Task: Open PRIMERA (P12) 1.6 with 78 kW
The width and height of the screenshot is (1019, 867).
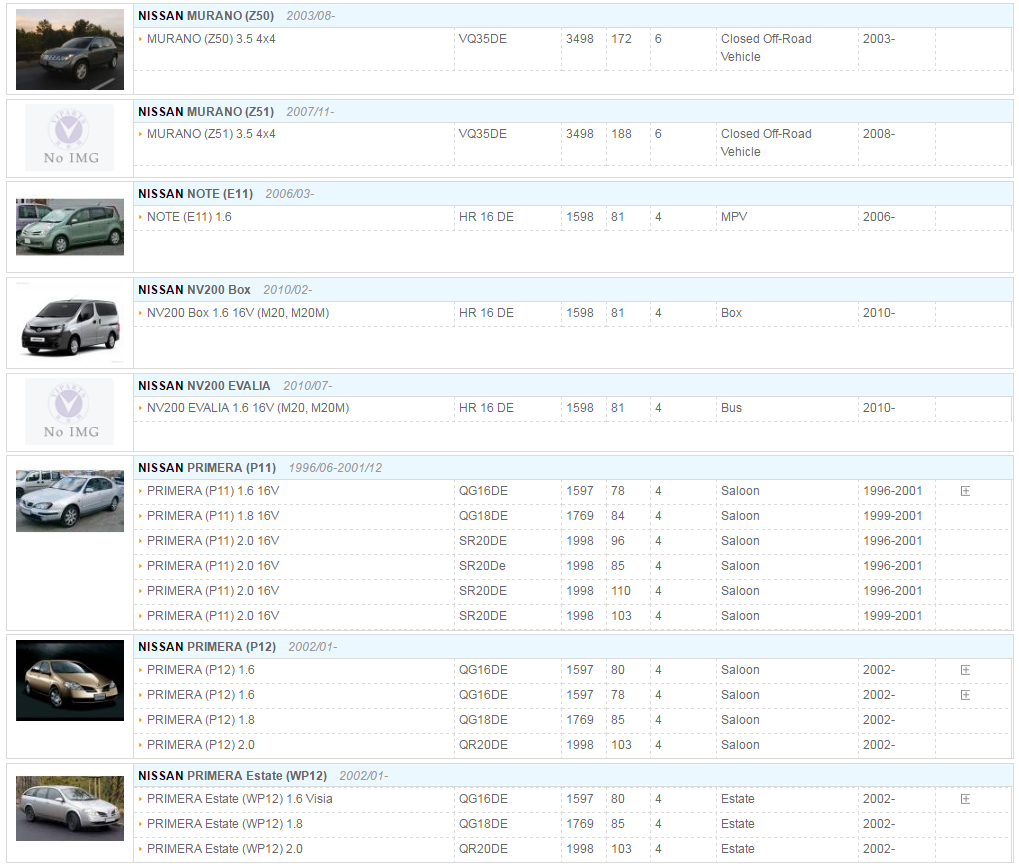Action: pos(201,695)
